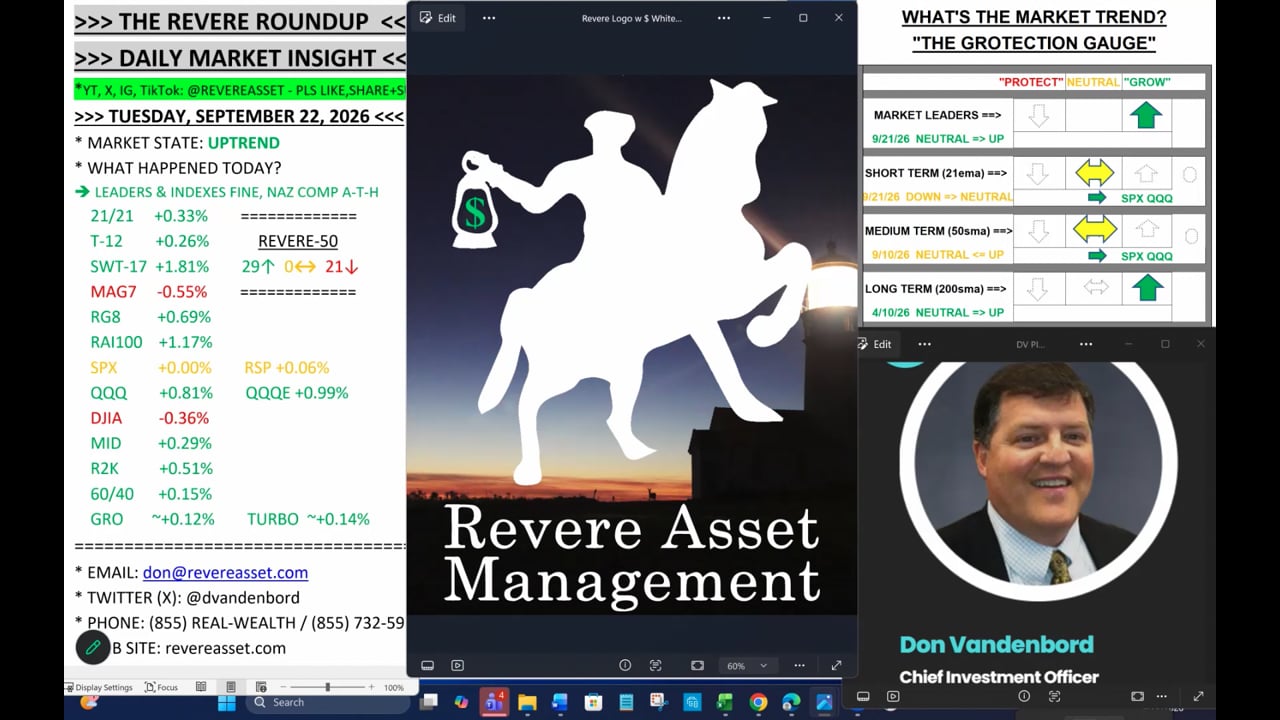1280x720 pixels.
Task: Select the MAG7 -0.55% row
Action: pyautogui.click(x=149, y=292)
